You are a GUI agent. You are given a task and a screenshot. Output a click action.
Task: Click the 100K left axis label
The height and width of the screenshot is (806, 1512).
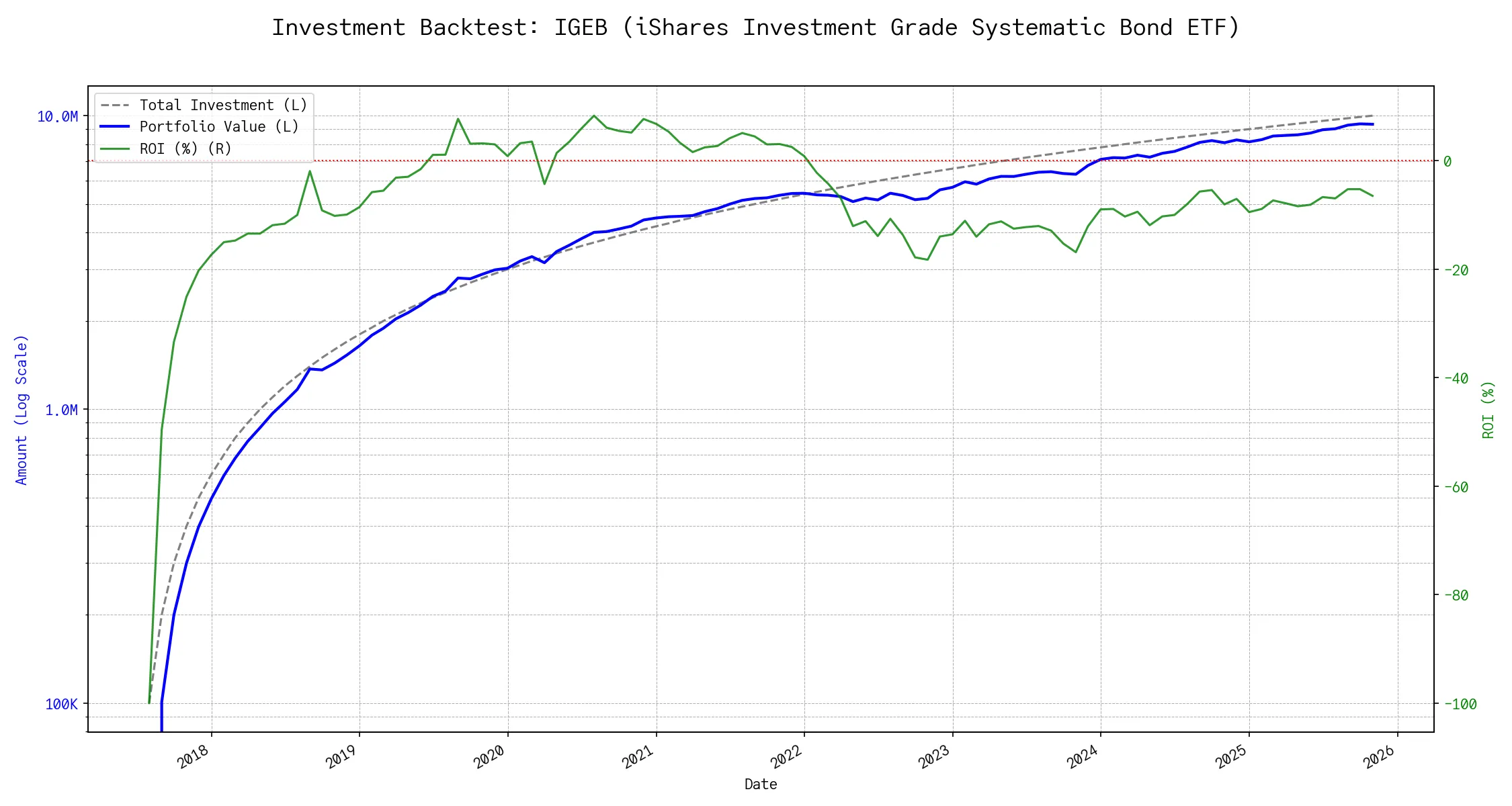61,704
